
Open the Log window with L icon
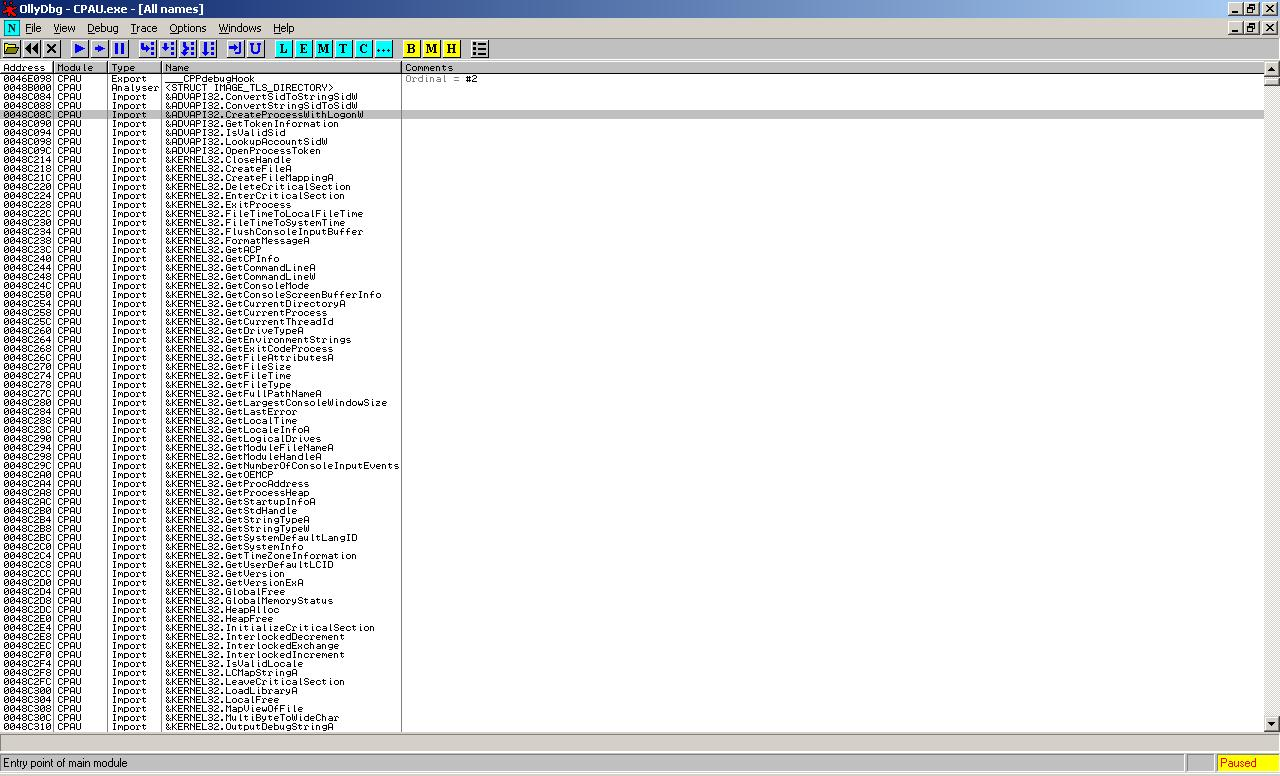pyautogui.click(x=284, y=48)
